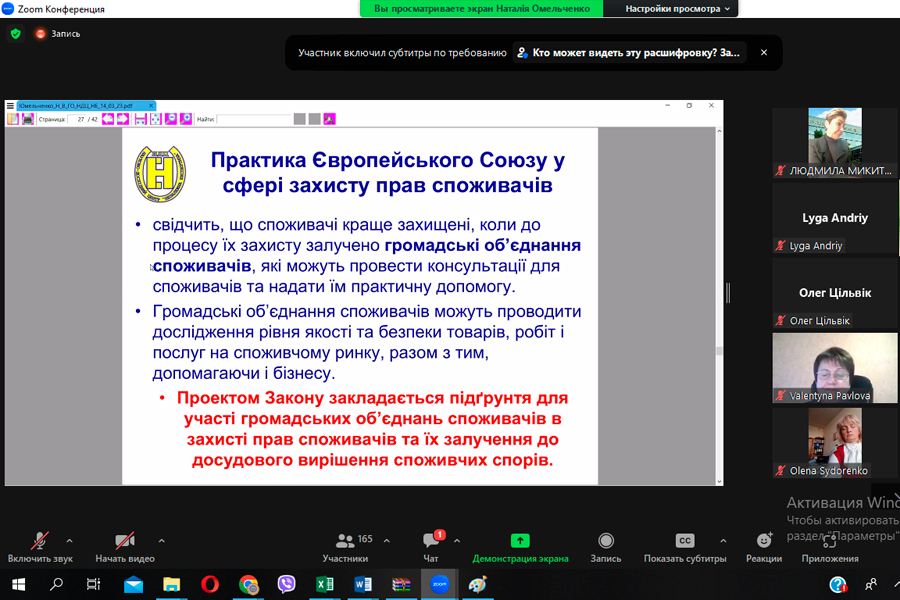Toggle Показать субтитры

pyautogui.click(x=685, y=548)
